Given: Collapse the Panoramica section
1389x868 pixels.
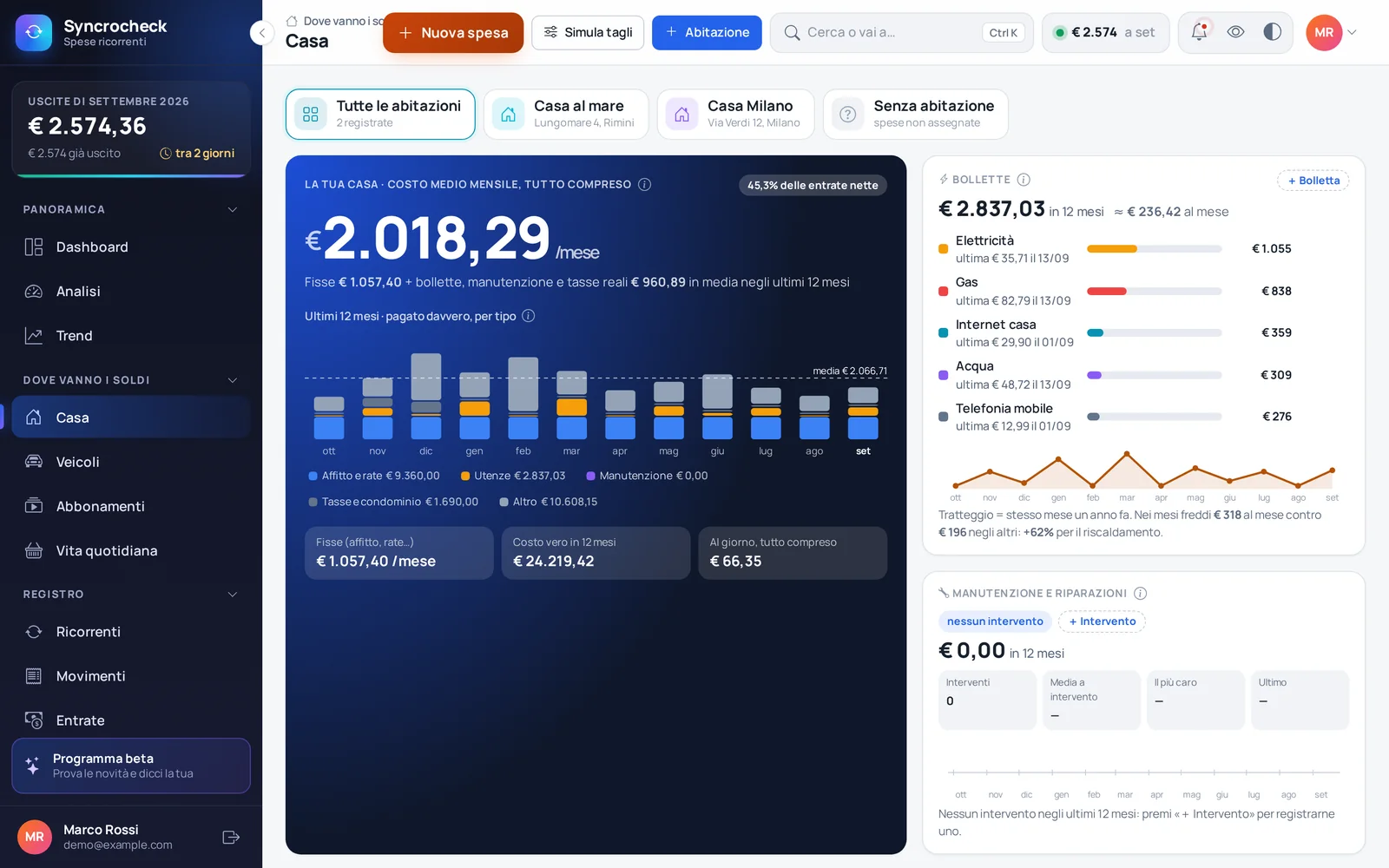Looking at the screenshot, I should [232, 209].
